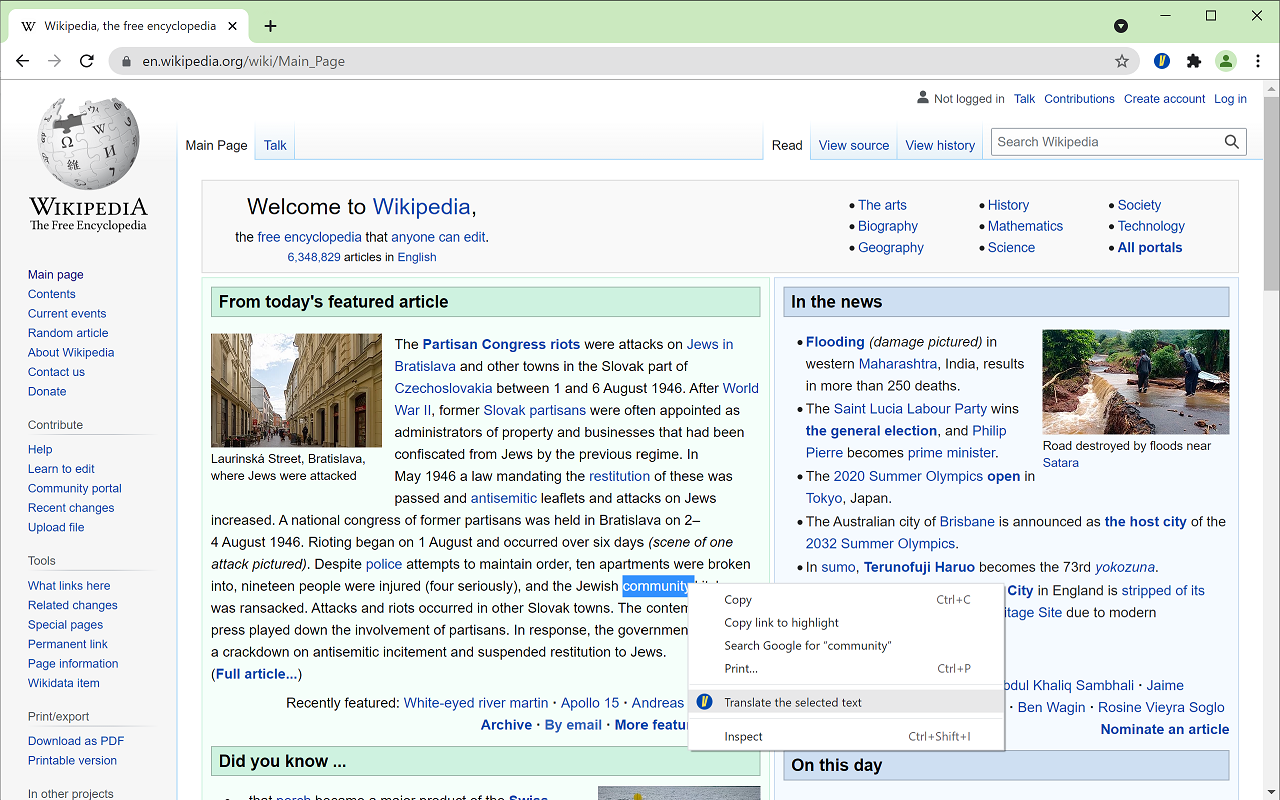The image size is (1280, 800).
Task: Open the Satara caption link
Action: (1060, 463)
